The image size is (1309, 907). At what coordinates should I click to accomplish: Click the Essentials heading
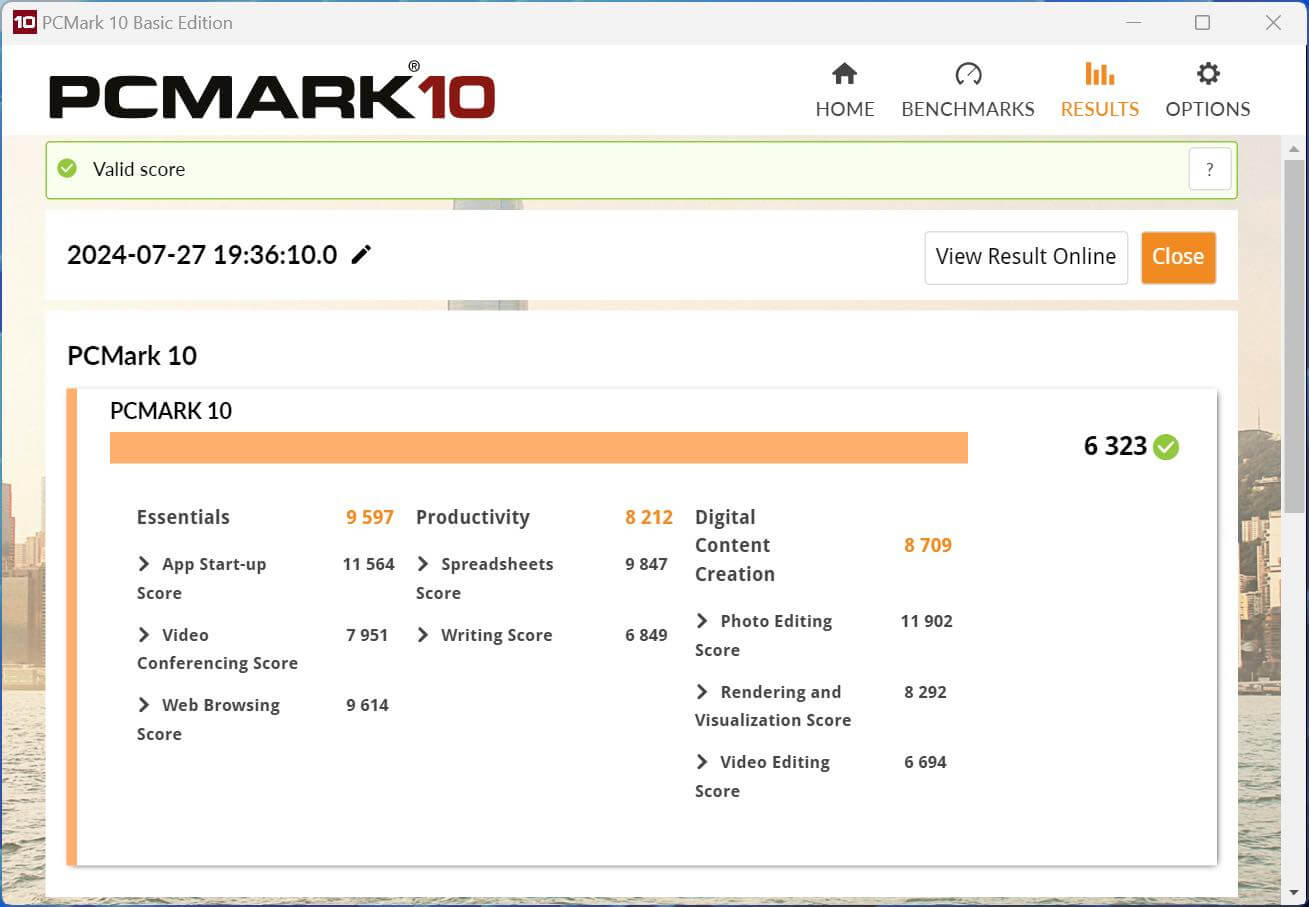pos(183,517)
